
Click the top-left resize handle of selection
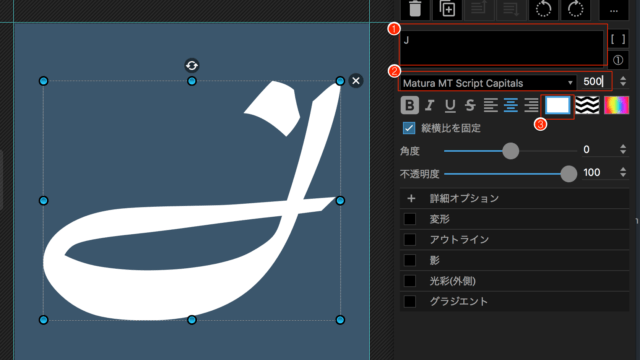[44, 81]
